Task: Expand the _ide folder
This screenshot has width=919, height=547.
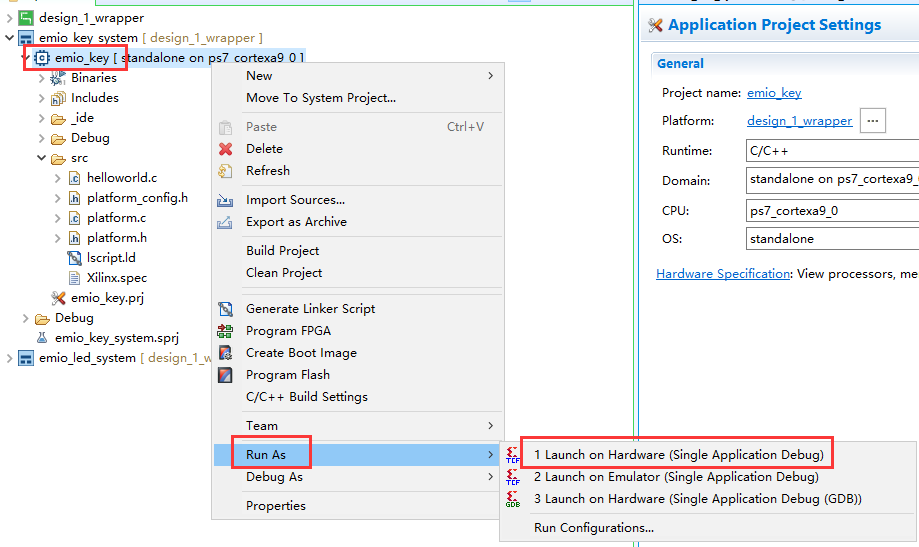Action: [41, 118]
